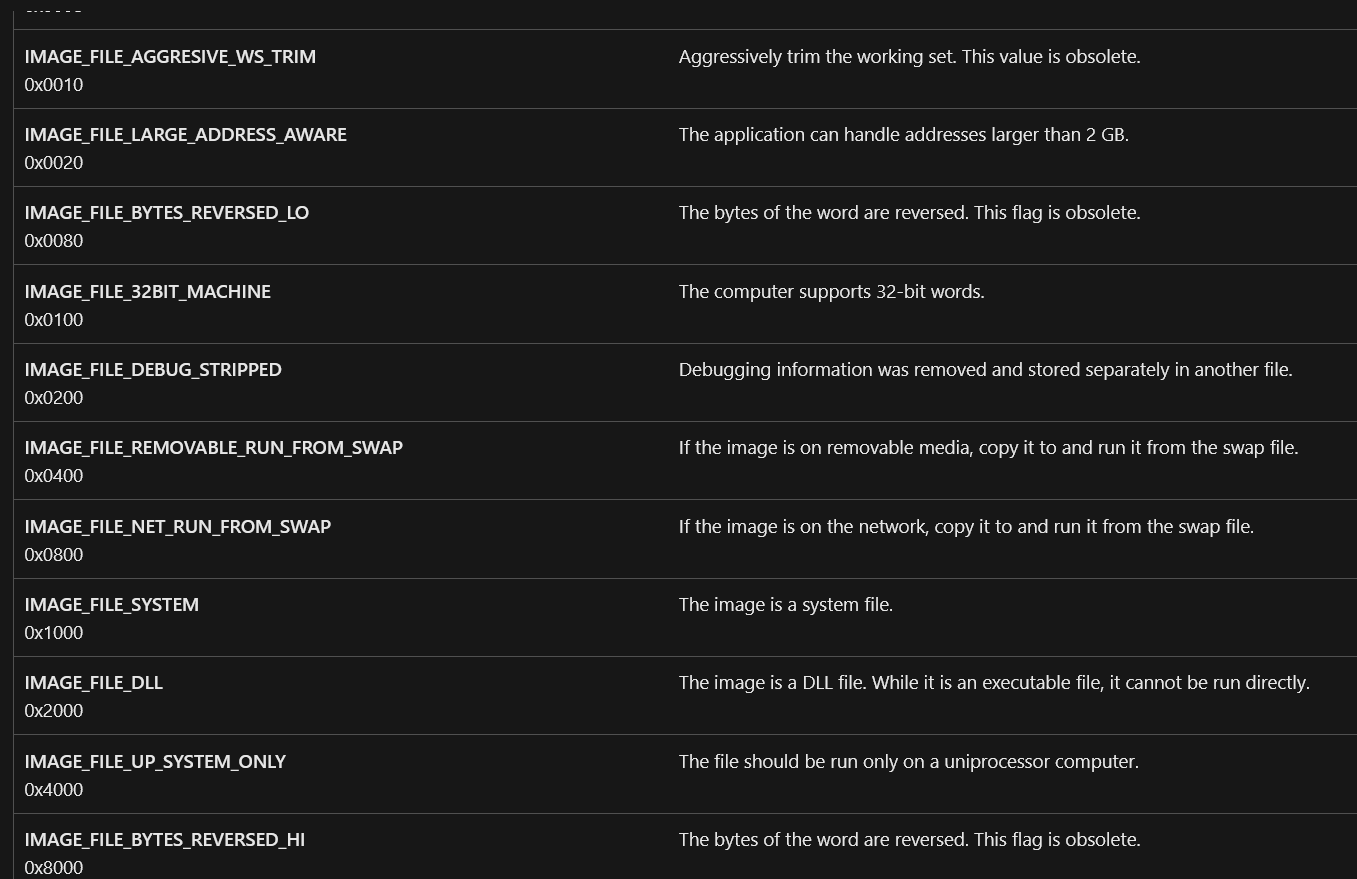
Task: Select the IMAGE_FILE_SYSTEM constant name
Action: coord(112,605)
